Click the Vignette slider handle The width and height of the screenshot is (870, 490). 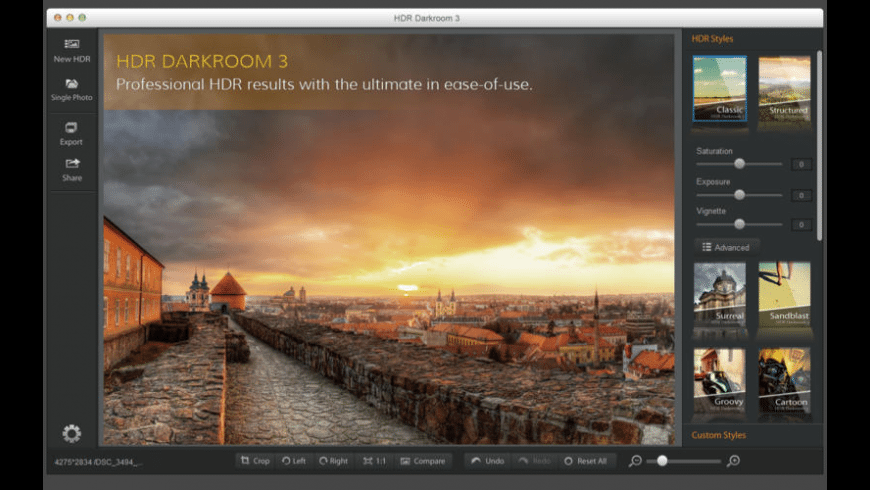(x=739, y=224)
